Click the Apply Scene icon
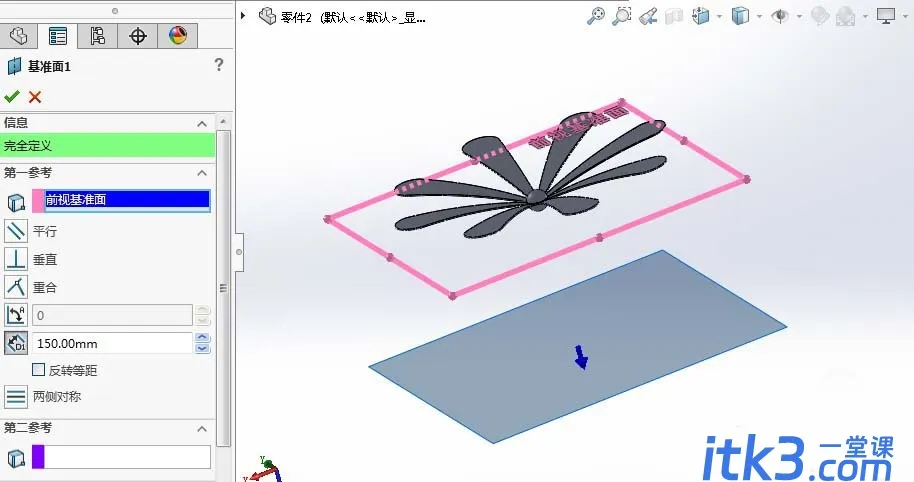This screenshot has width=914, height=482. click(x=845, y=16)
